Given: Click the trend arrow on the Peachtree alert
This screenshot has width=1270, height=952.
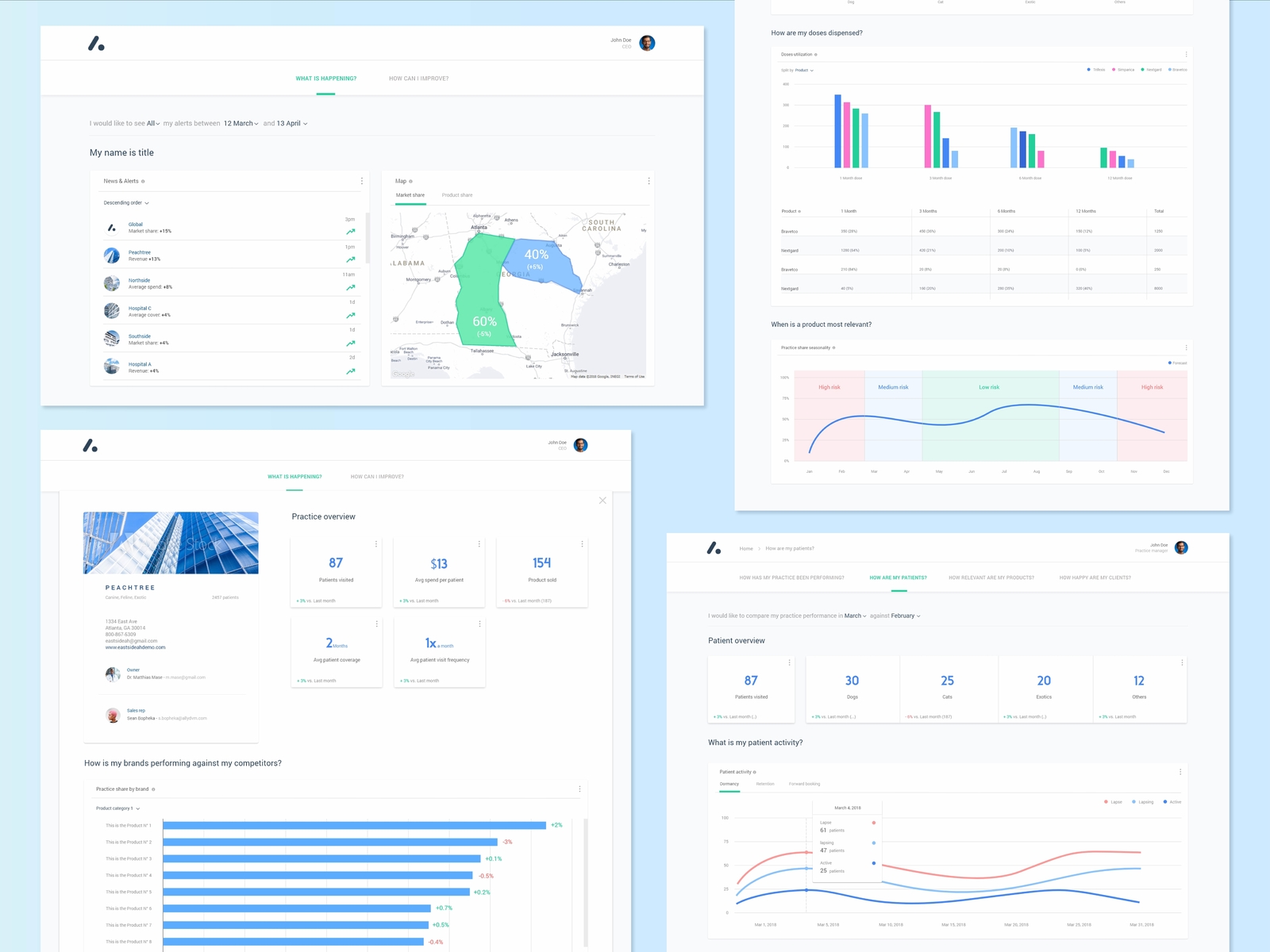Looking at the screenshot, I should point(350,259).
